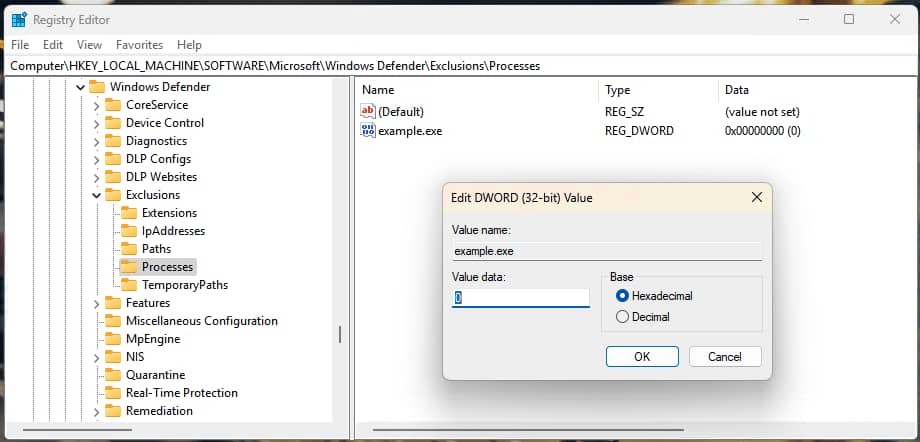Expand the Diagnostics key
Viewport: 920px width, 442px height.
pyautogui.click(x=97, y=141)
